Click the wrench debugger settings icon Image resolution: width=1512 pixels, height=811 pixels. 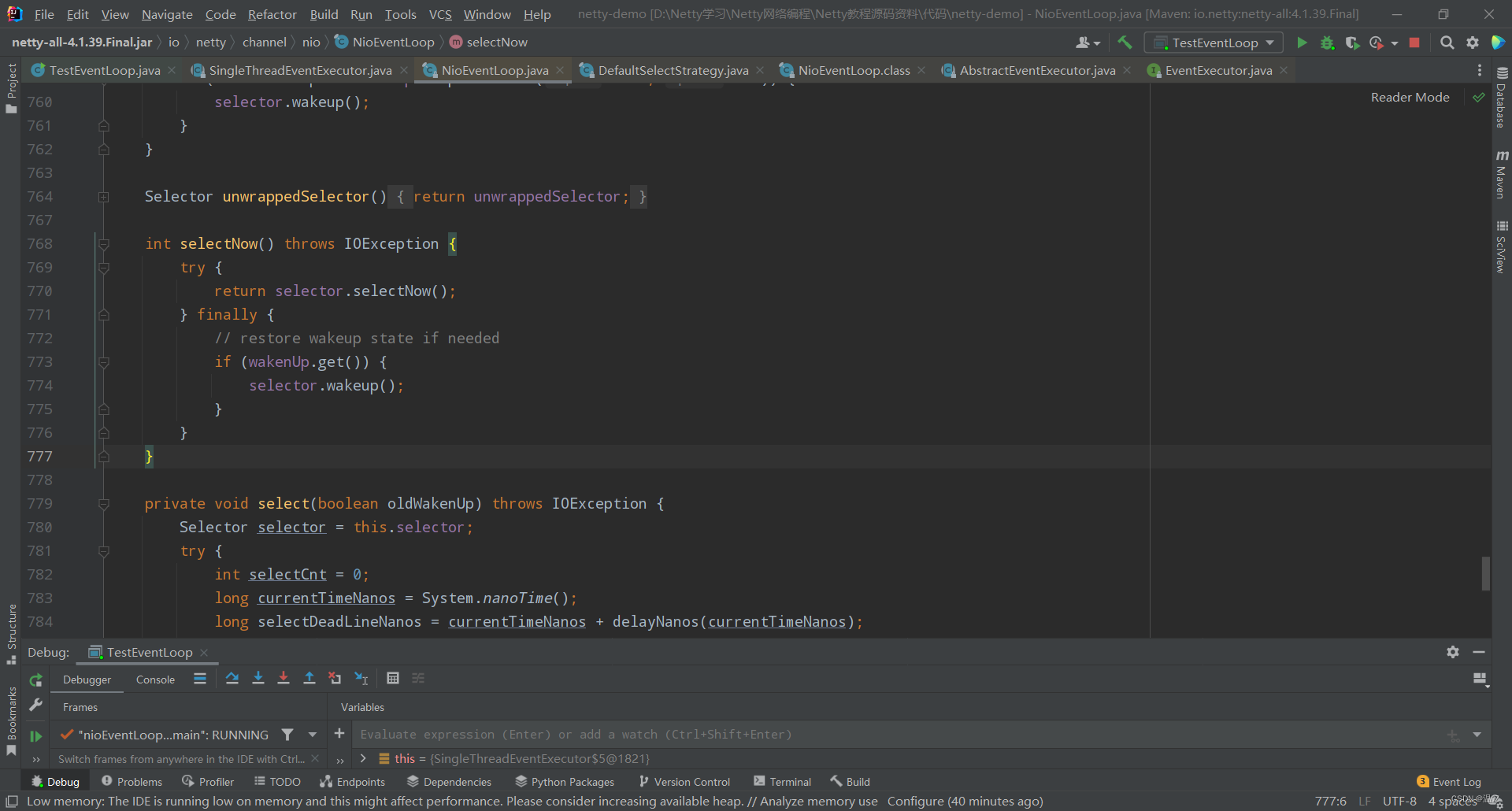pos(35,705)
